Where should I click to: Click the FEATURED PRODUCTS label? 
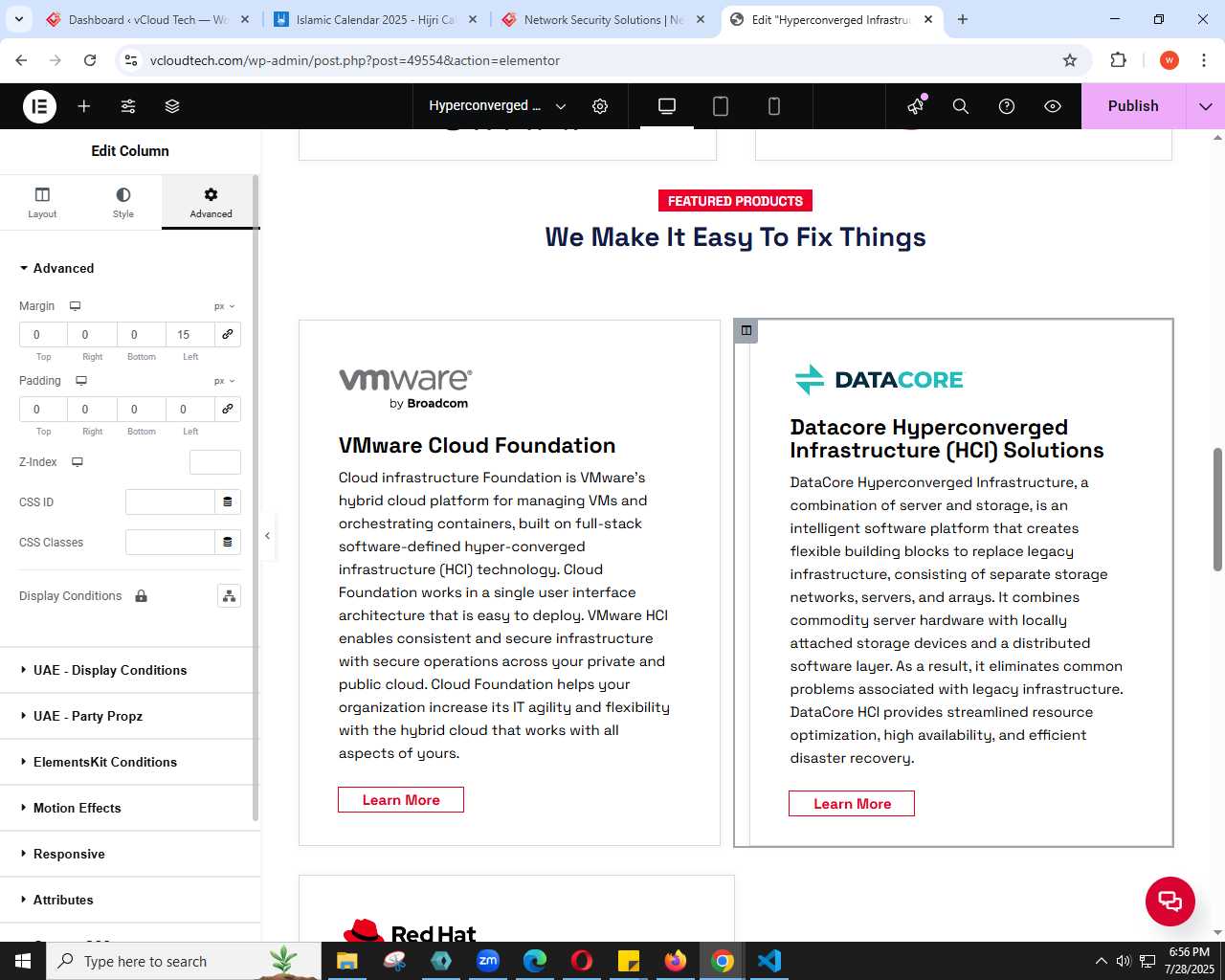[735, 201]
